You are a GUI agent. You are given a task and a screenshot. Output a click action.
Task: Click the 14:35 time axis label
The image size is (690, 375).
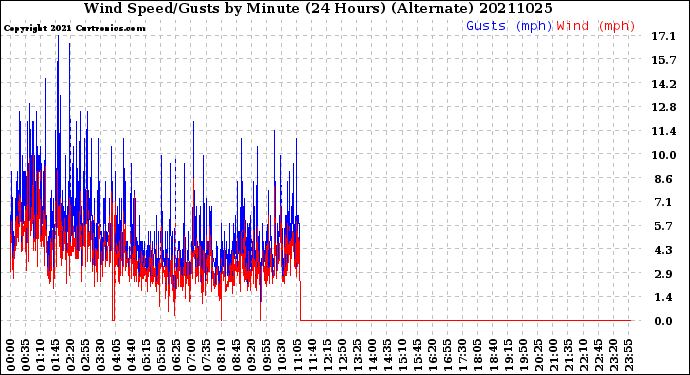point(387,355)
